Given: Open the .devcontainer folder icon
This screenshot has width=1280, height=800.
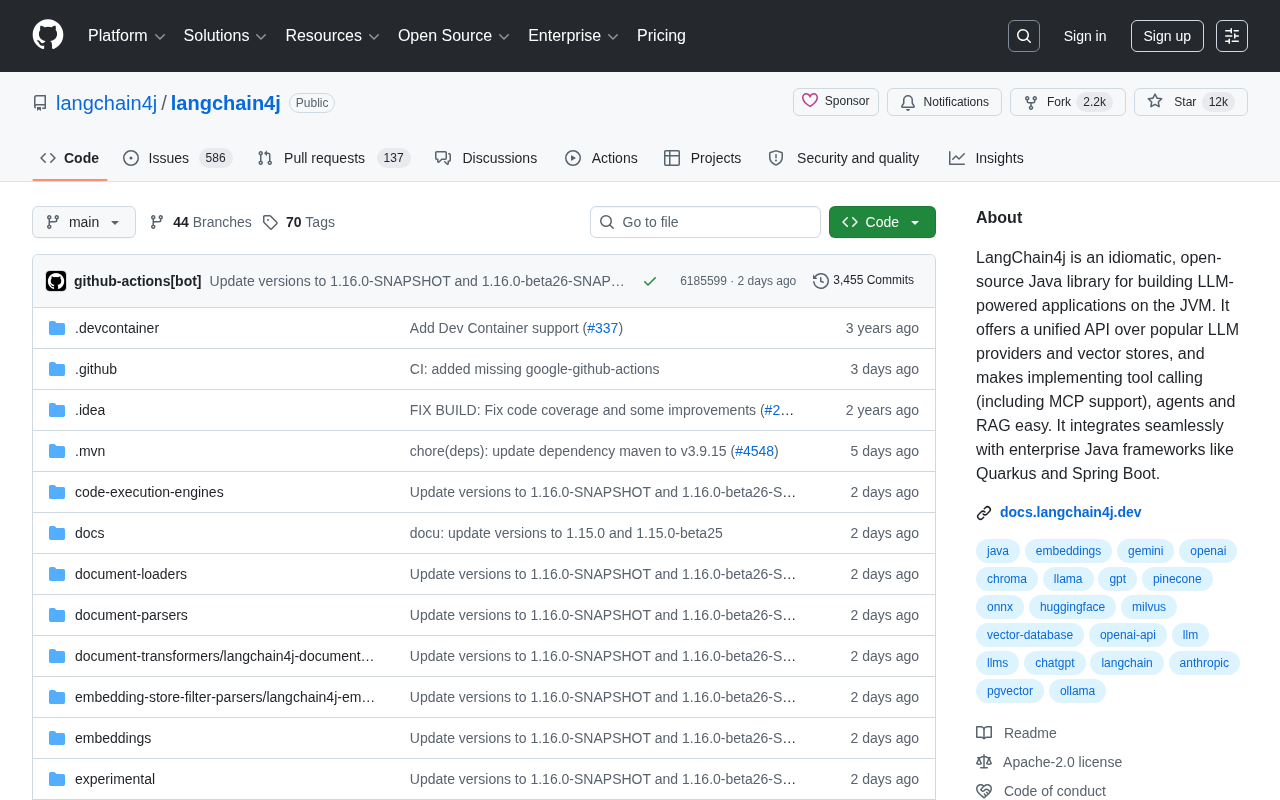Looking at the screenshot, I should (57, 328).
